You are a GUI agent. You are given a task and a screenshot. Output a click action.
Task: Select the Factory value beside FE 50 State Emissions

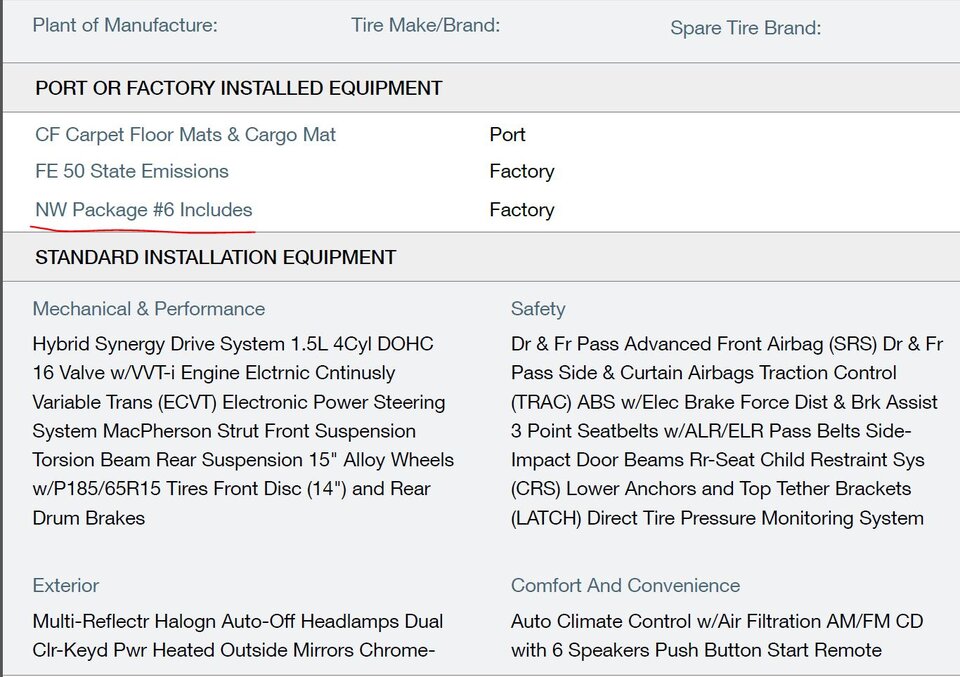521,171
